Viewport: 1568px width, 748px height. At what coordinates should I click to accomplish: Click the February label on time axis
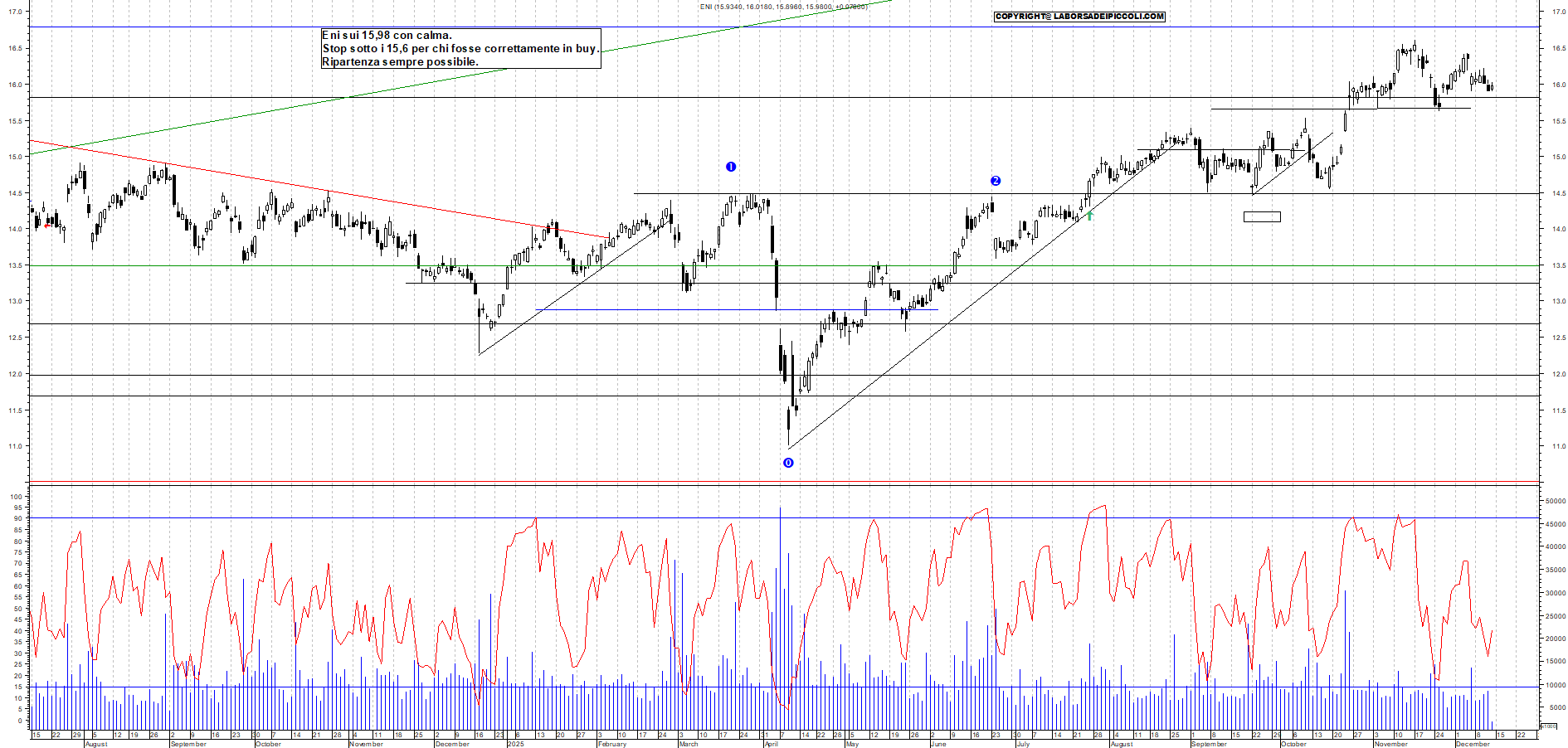pyautogui.click(x=611, y=744)
